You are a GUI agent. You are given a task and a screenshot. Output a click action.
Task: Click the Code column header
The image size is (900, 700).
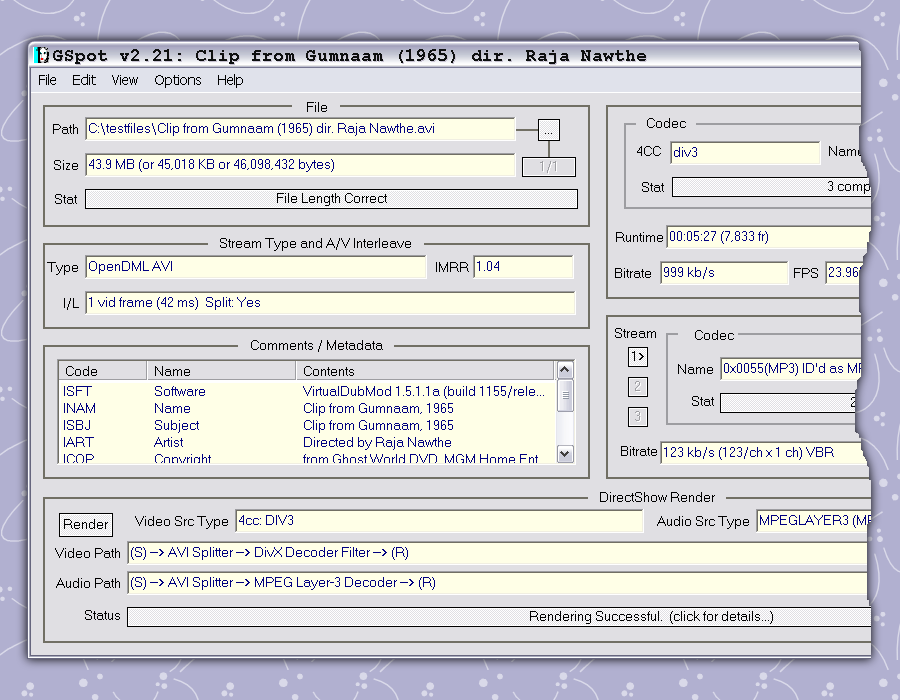(x=103, y=371)
